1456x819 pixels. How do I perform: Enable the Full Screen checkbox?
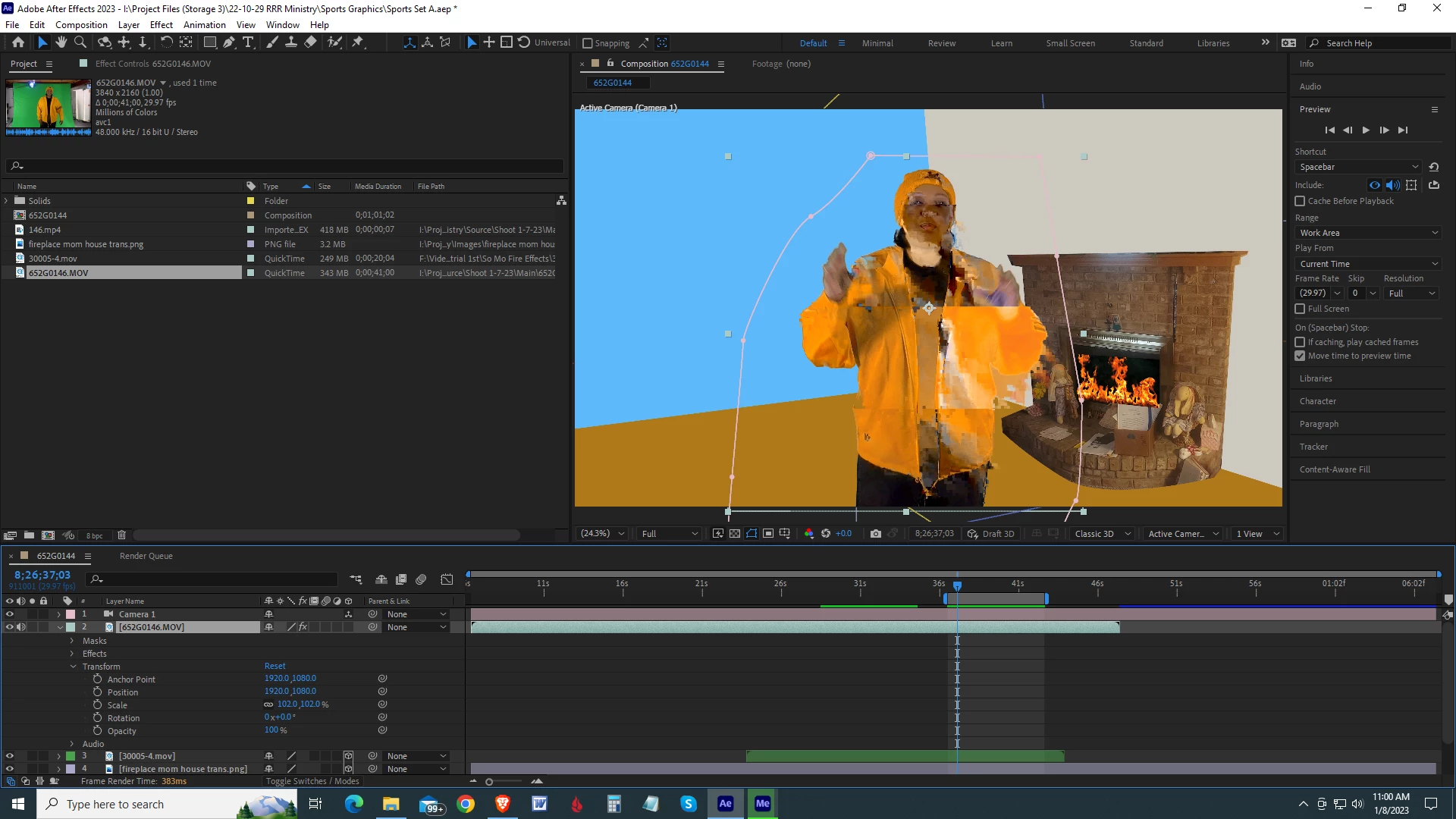(x=1300, y=309)
